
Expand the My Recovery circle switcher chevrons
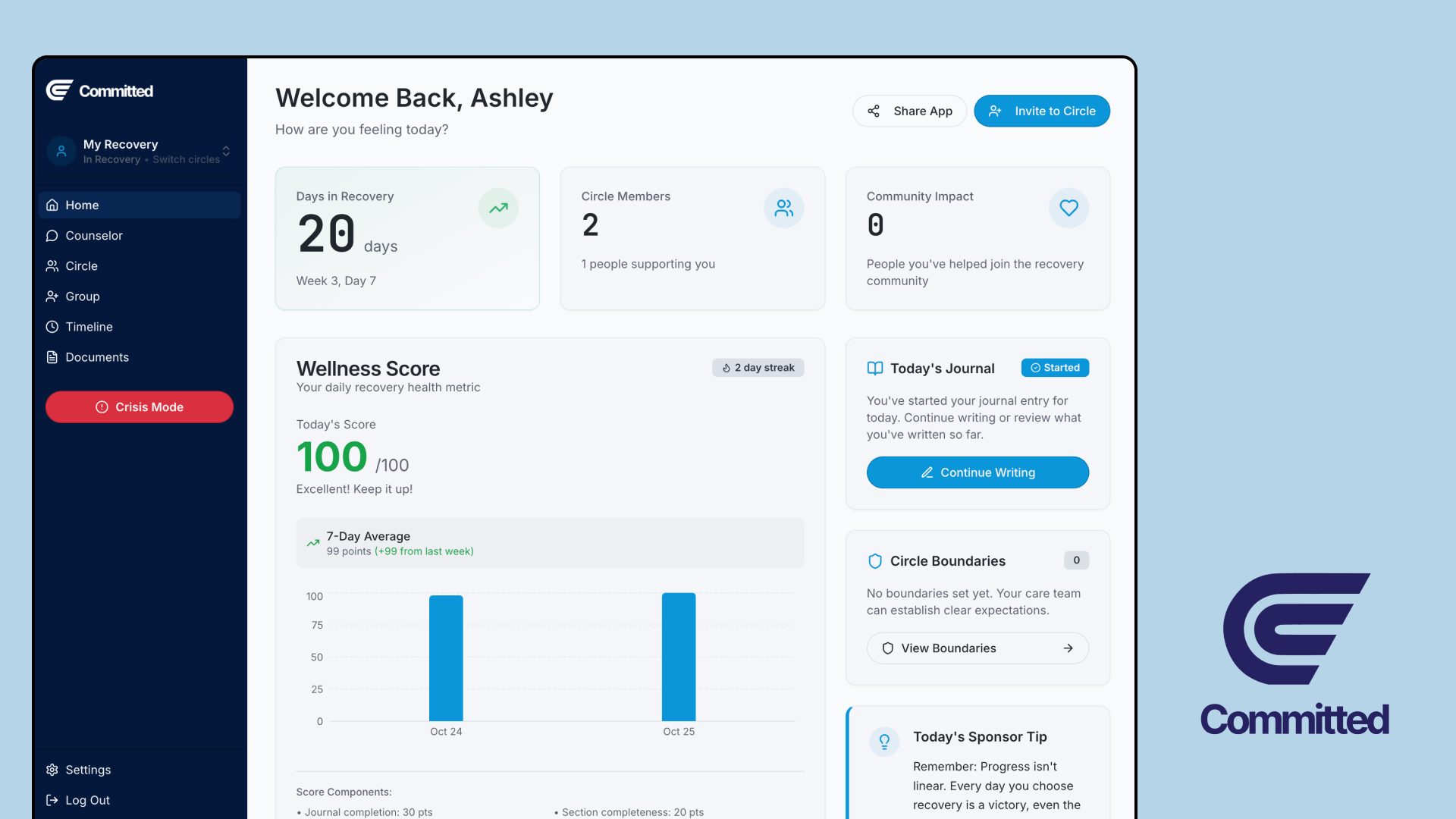[x=226, y=151]
